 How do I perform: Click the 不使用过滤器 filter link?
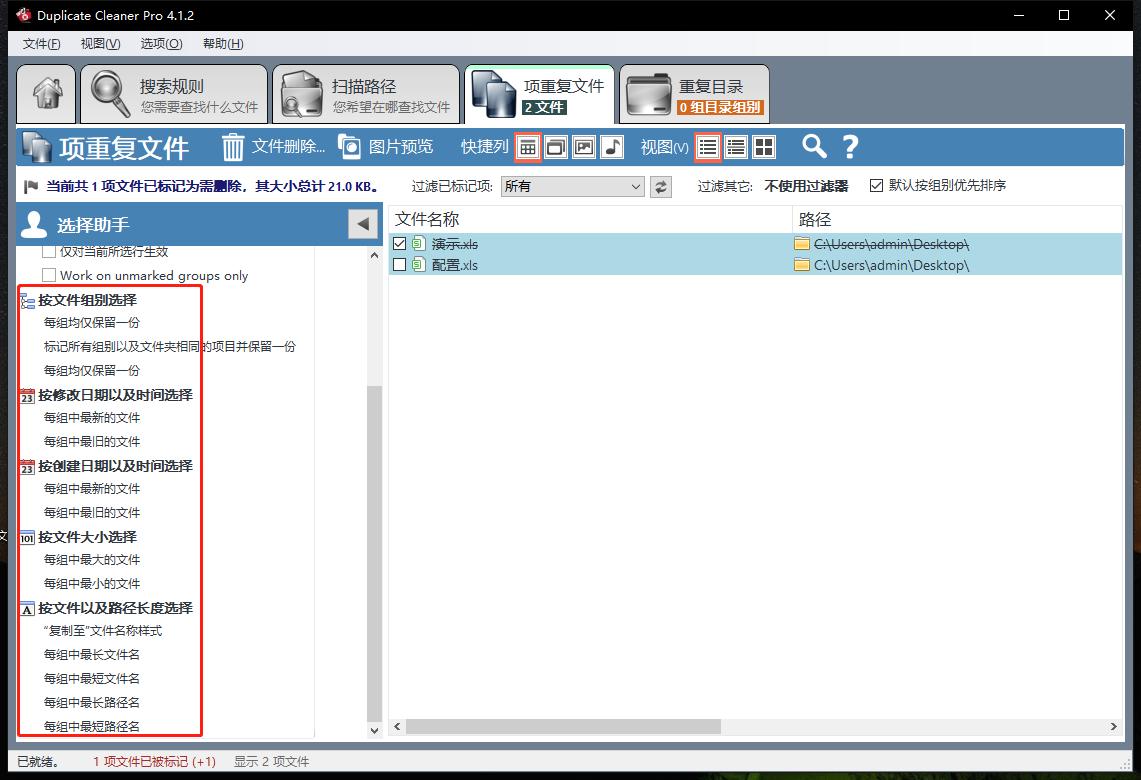[806, 186]
